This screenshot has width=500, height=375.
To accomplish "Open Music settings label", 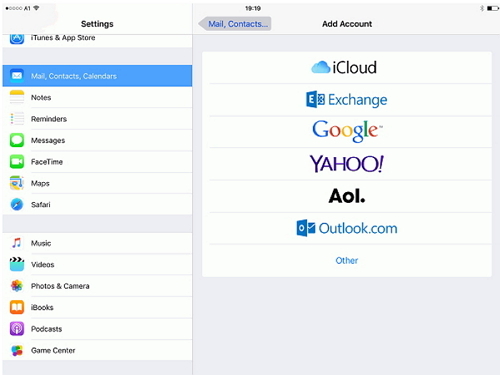I will coord(41,243).
